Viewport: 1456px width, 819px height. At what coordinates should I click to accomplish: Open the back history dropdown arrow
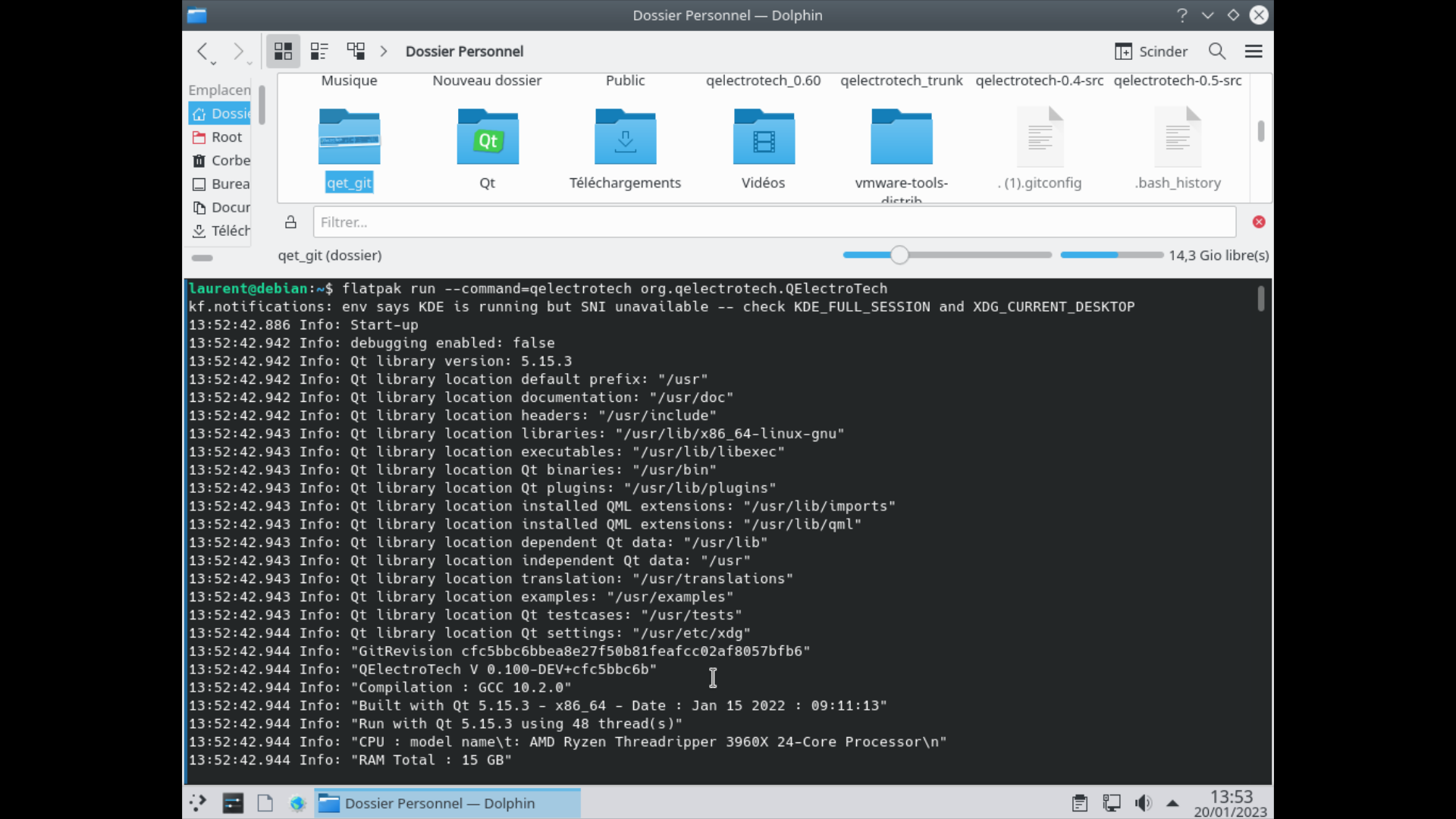click(x=214, y=64)
